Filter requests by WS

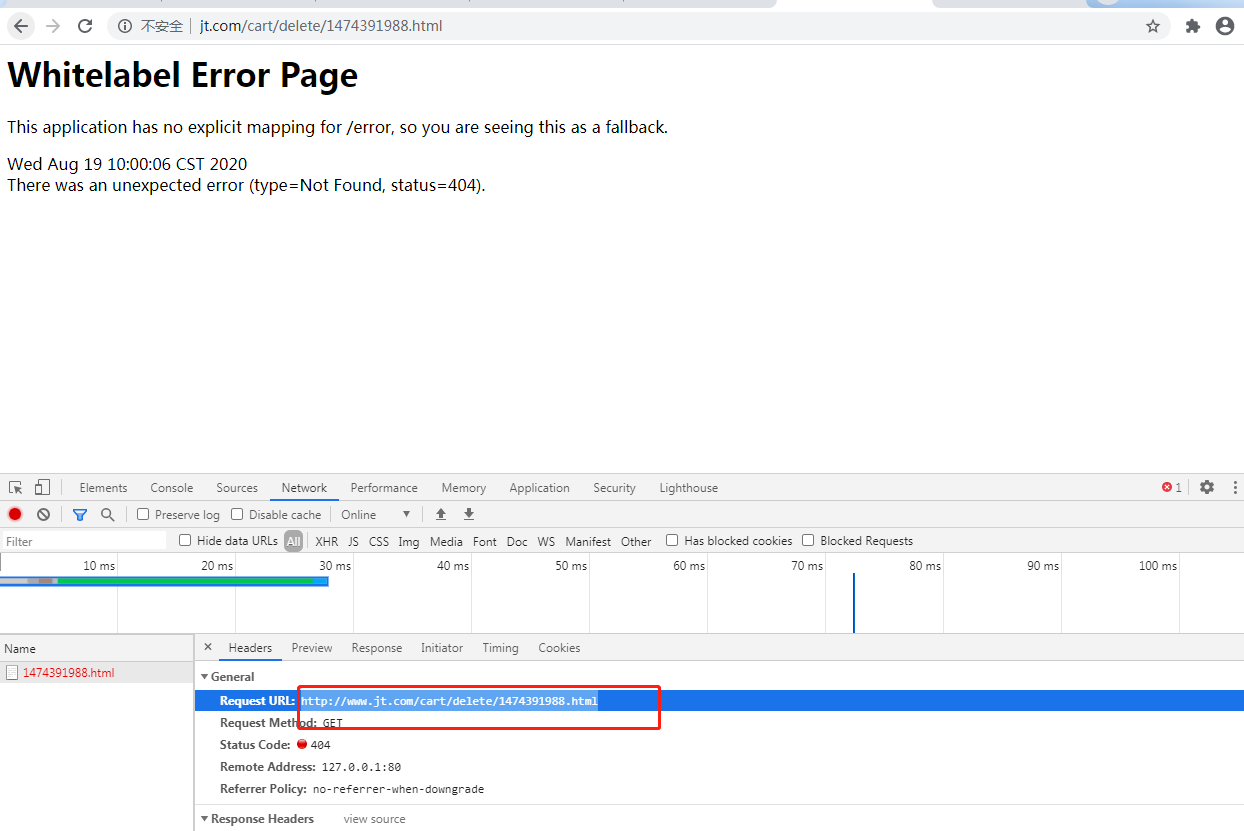pyautogui.click(x=546, y=541)
